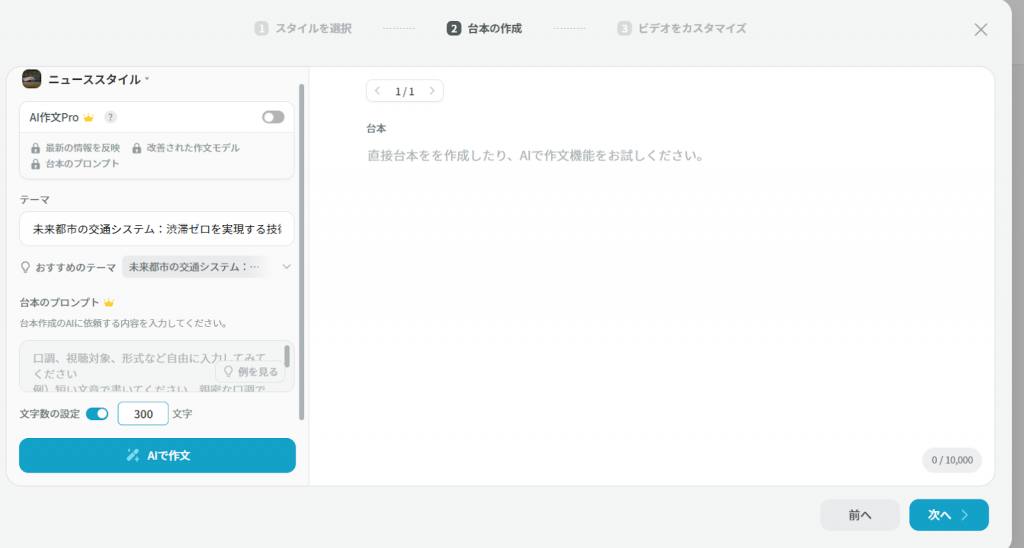Enable the AI作文Pro toggle
Image resolution: width=1024 pixels, height=548 pixels.
tap(273, 117)
